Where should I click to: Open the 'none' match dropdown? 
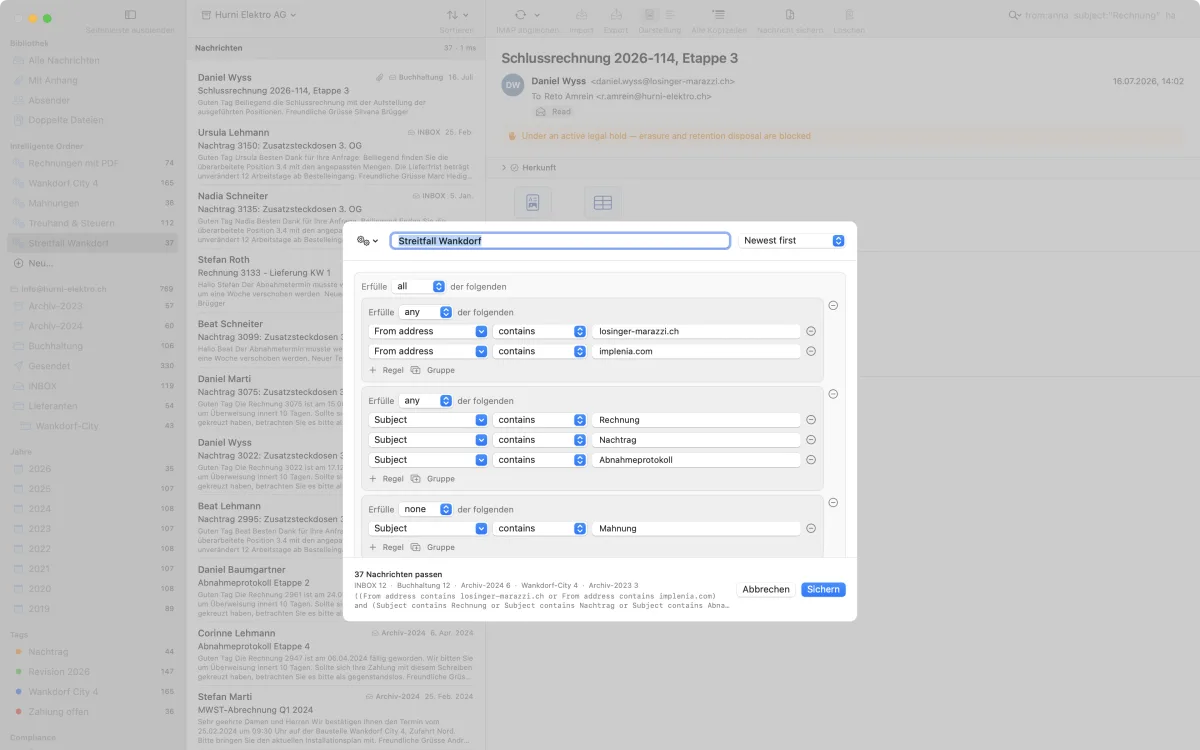(425, 509)
